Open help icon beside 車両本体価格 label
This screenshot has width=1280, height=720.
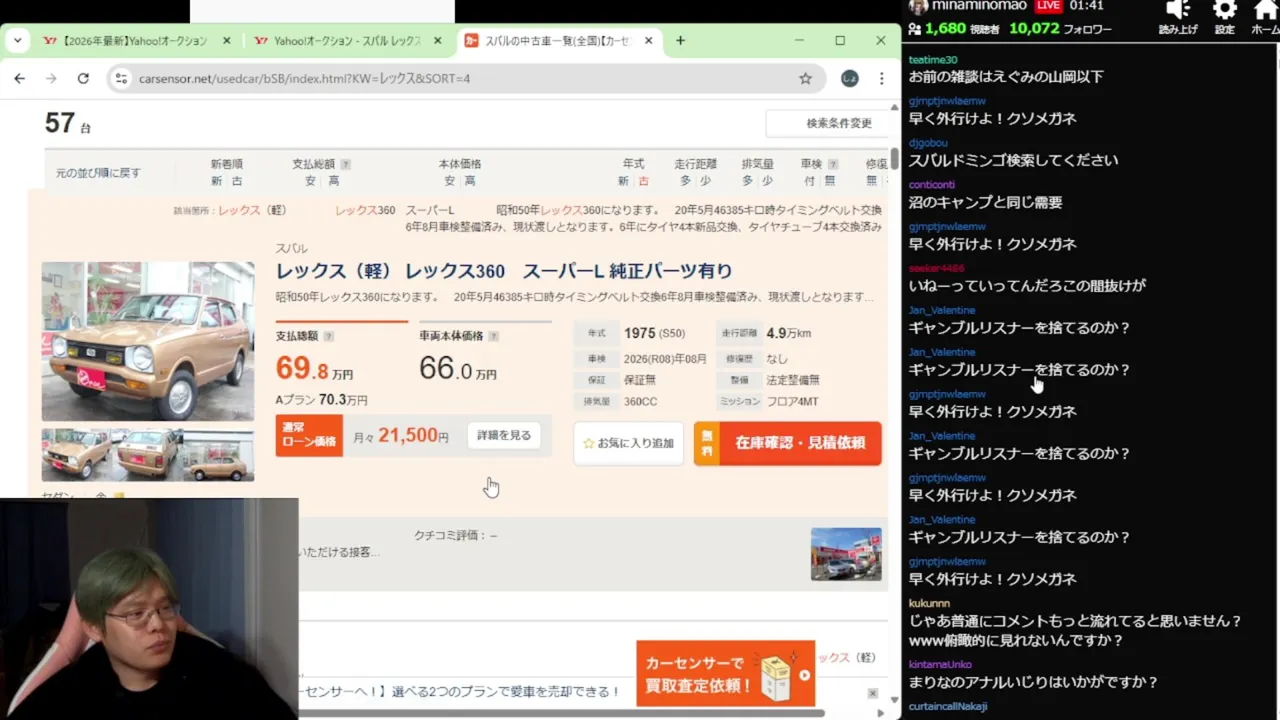(x=493, y=337)
